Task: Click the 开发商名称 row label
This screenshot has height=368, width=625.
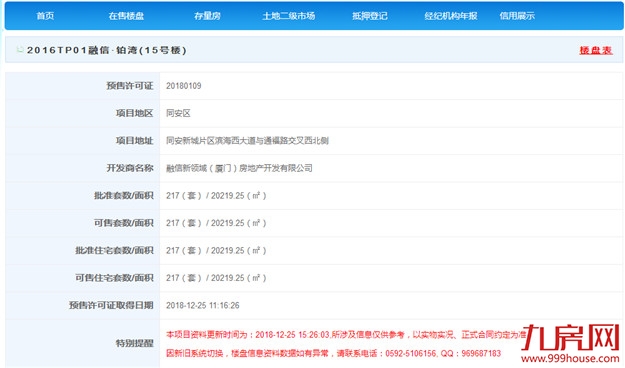Action: click(130, 168)
